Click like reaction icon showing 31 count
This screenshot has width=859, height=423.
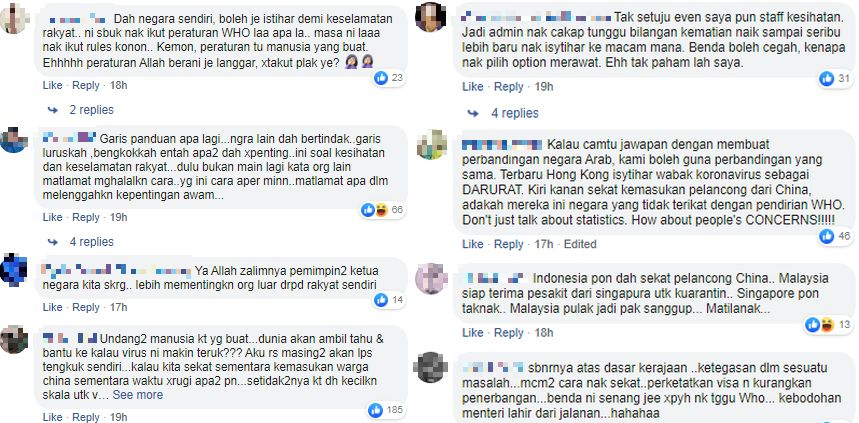(827, 79)
